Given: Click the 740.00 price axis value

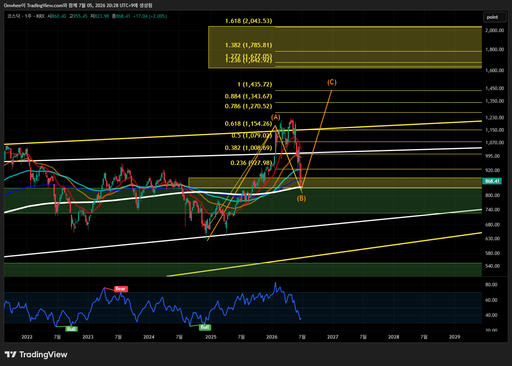Looking at the screenshot, I should coord(492,210).
